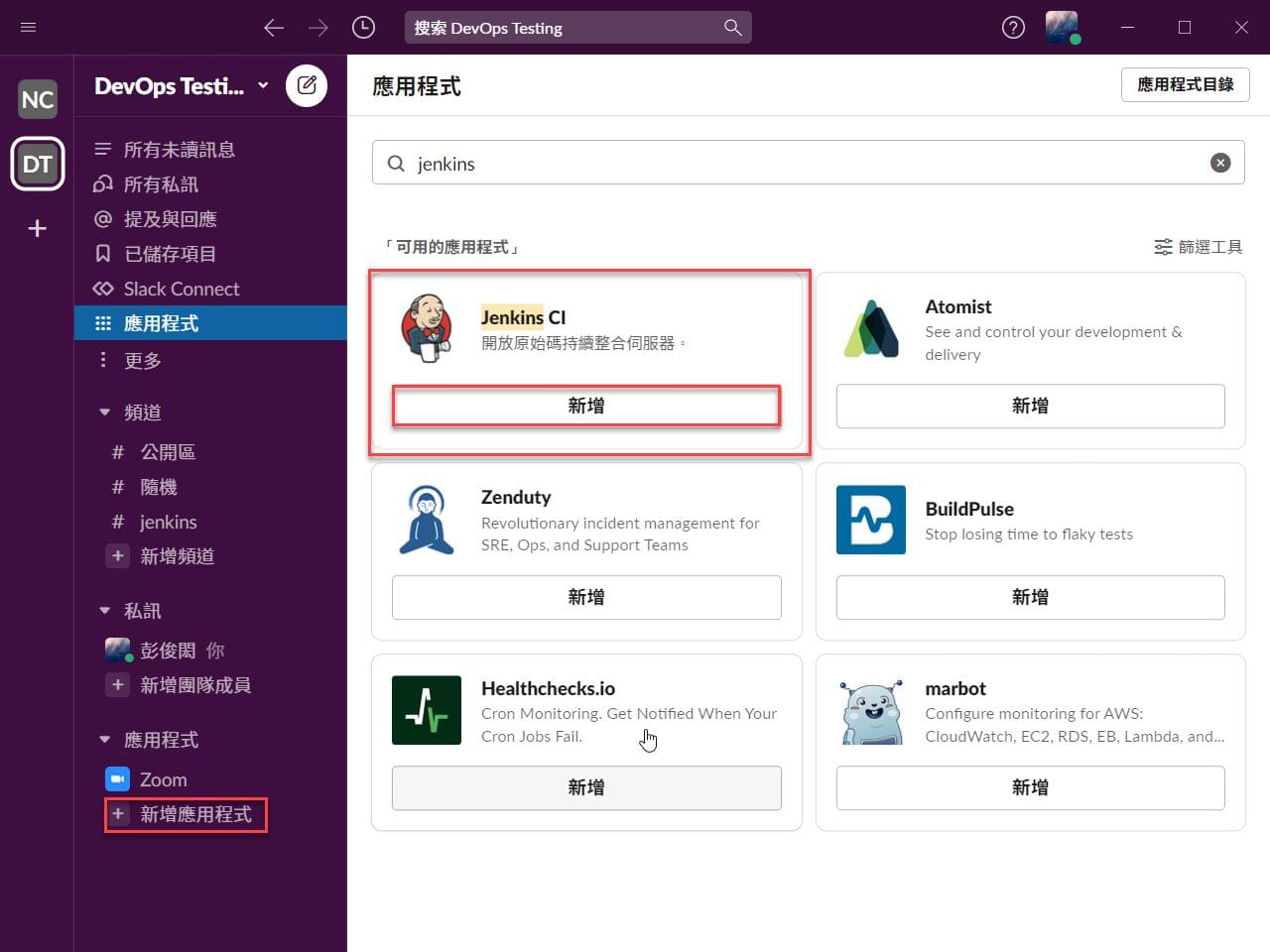This screenshot has height=952, width=1270.
Task: Collapse the 頻道 section
Action: 104,413
